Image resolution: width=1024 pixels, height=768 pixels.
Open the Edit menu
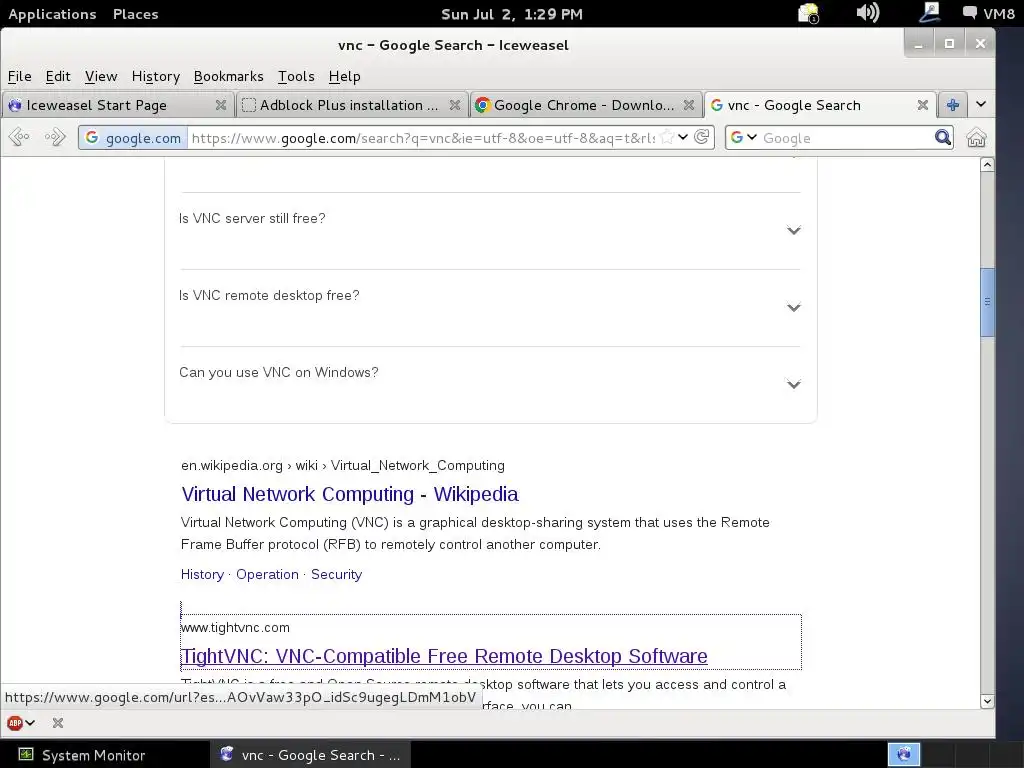click(x=57, y=76)
